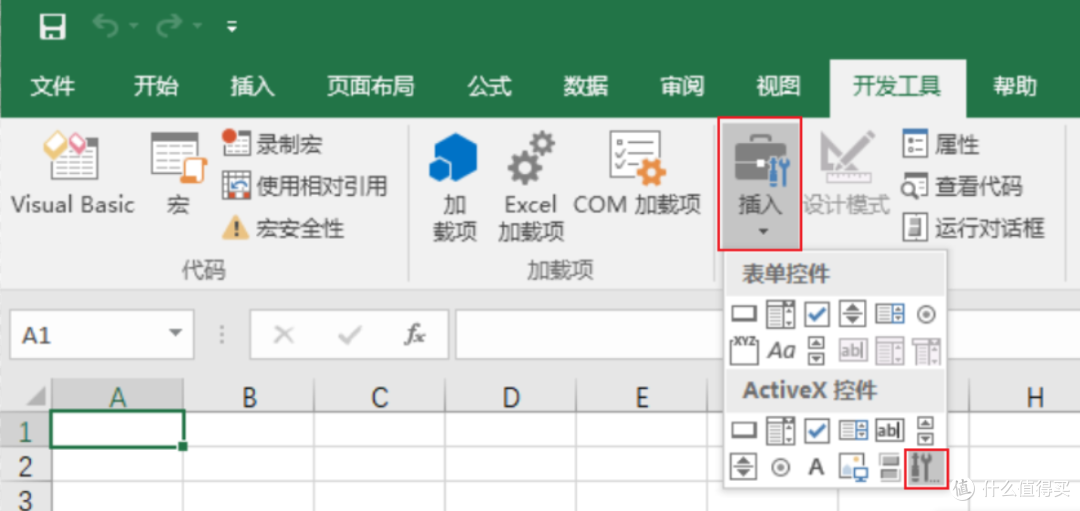Toggle 使用相对引用
Image resolution: width=1080 pixels, height=511 pixels.
(304, 186)
